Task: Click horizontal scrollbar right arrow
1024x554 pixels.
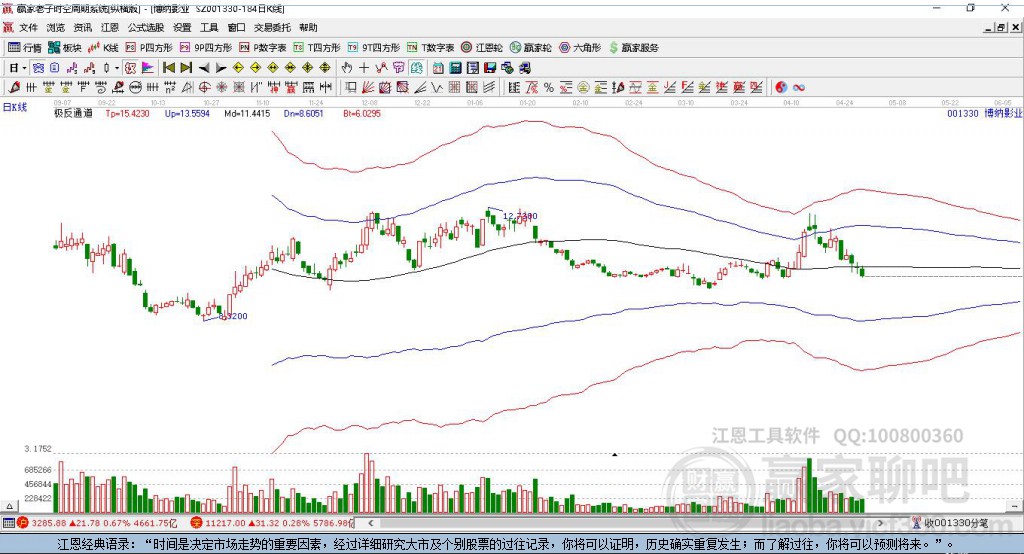Action: click(x=880, y=523)
